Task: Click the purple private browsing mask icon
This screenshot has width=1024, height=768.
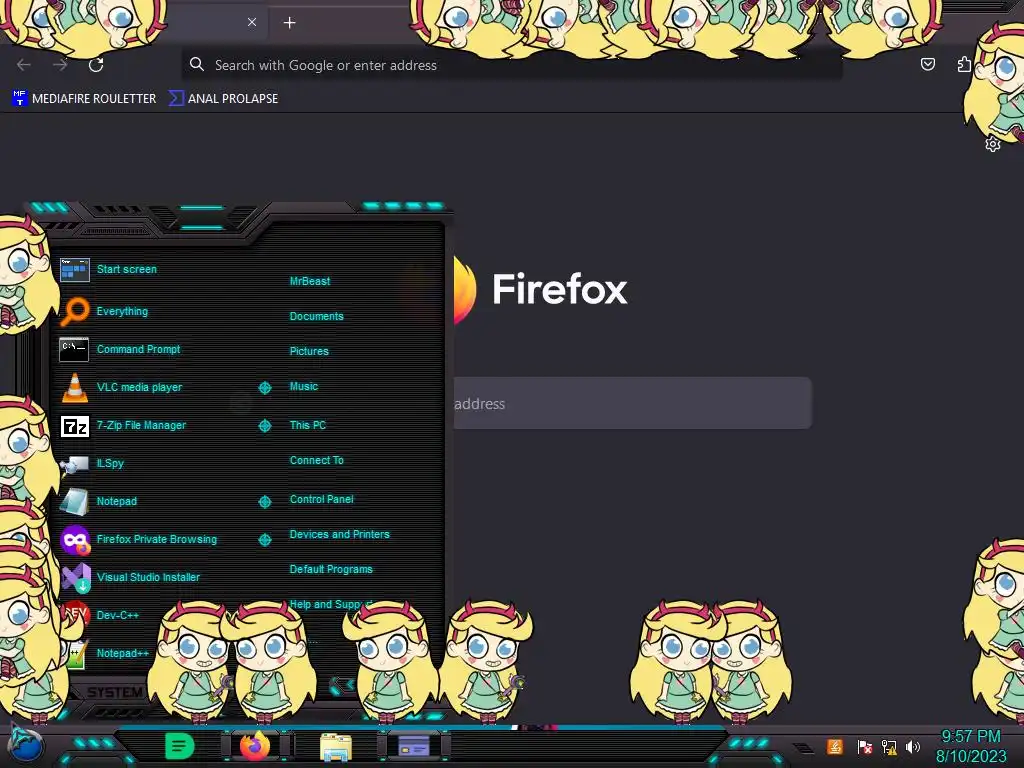Action: pyautogui.click(x=75, y=539)
